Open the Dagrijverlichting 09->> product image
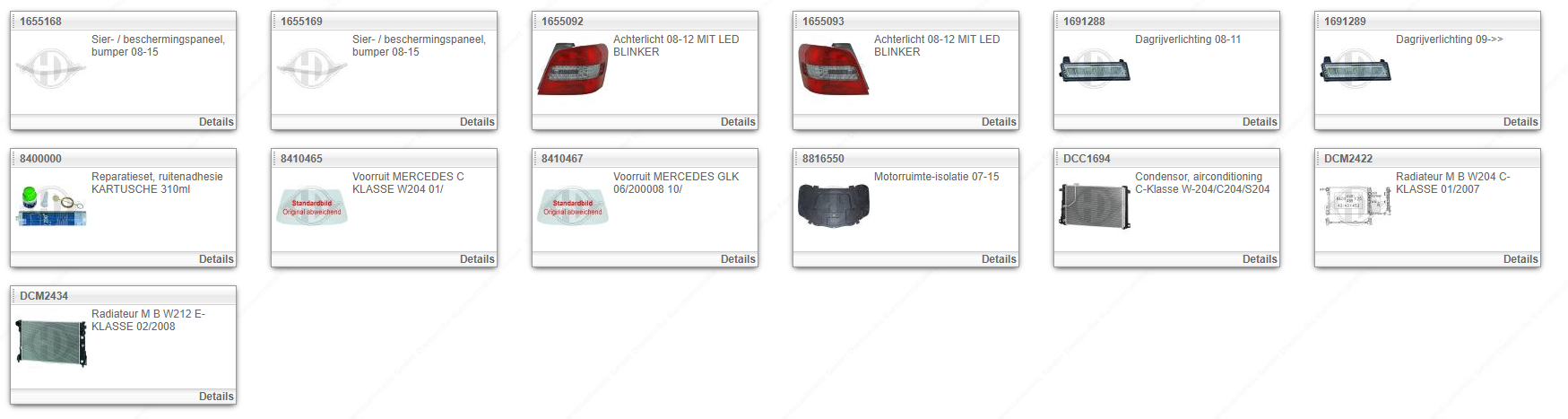Image resolution: width=1568 pixels, height=419 pixels. click(x=1356, y=69)
